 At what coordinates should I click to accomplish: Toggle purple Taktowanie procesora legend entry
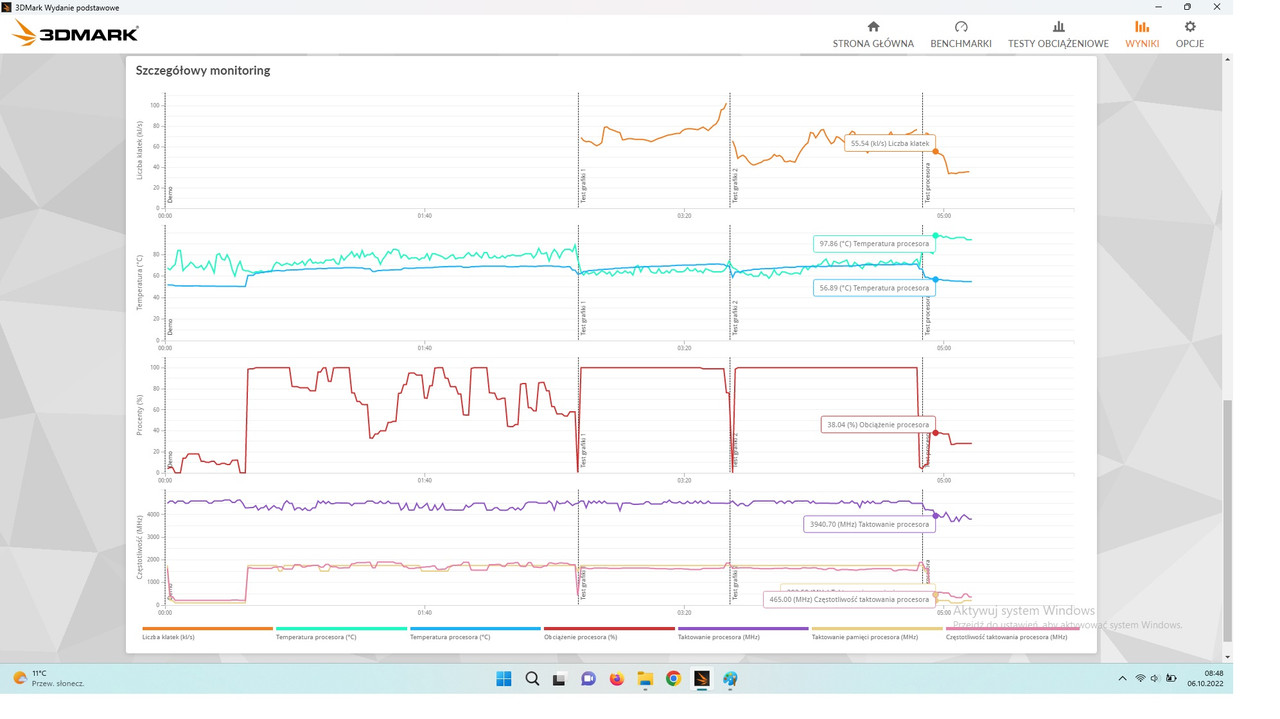[x=743, y=633]
